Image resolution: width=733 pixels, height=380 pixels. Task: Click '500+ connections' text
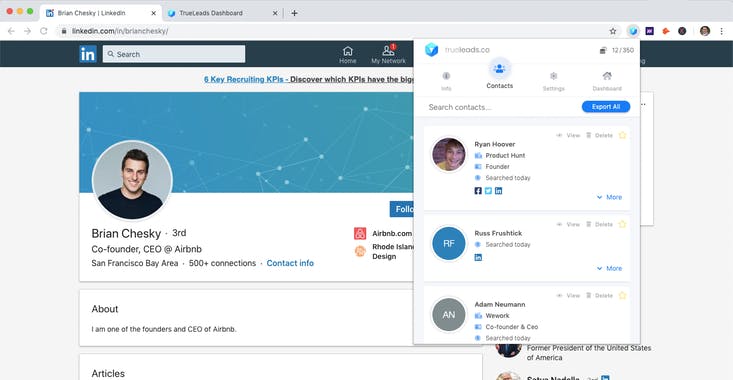coord(223,263)
